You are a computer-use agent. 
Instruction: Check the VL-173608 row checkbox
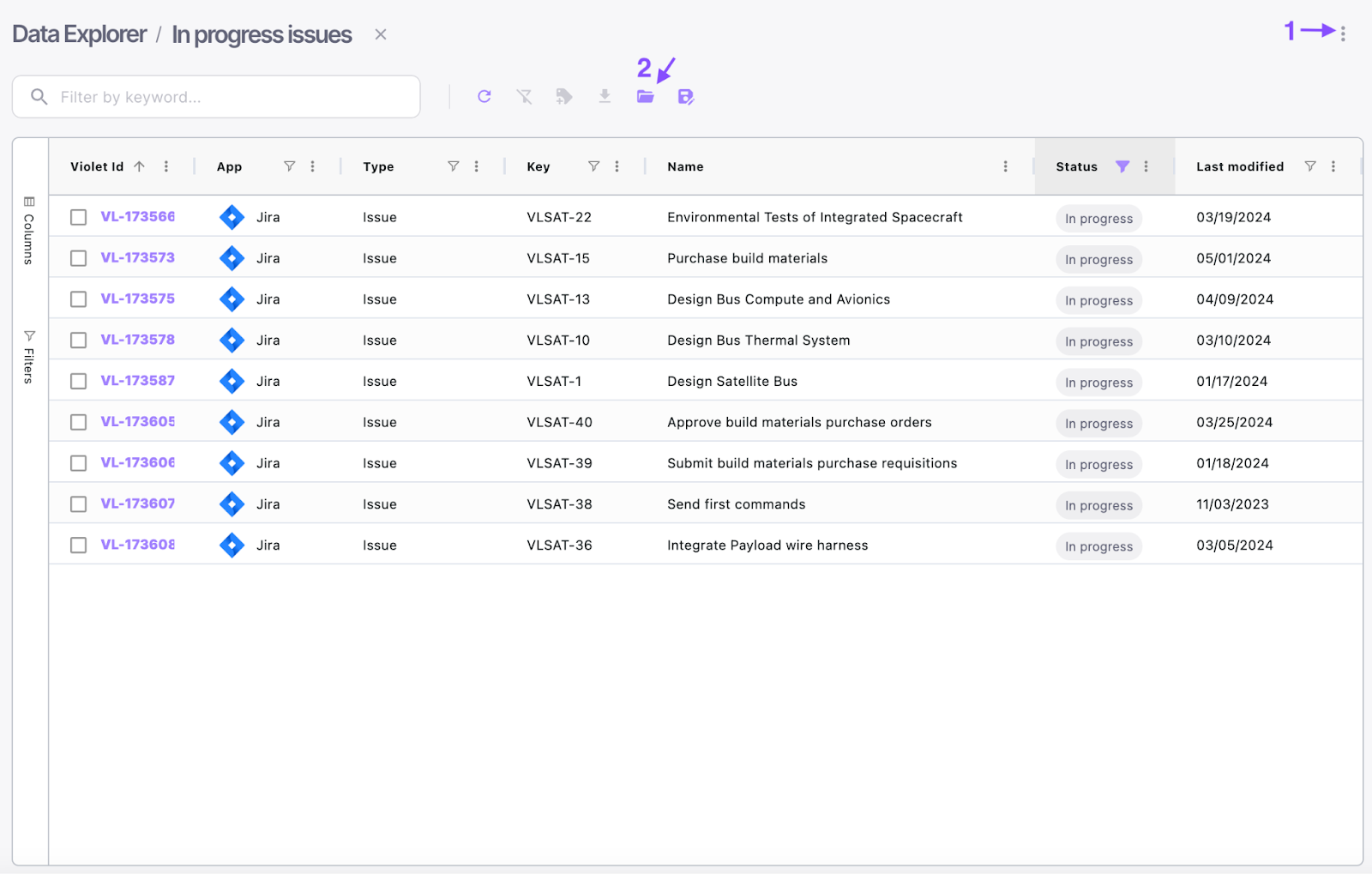(79, 545)
